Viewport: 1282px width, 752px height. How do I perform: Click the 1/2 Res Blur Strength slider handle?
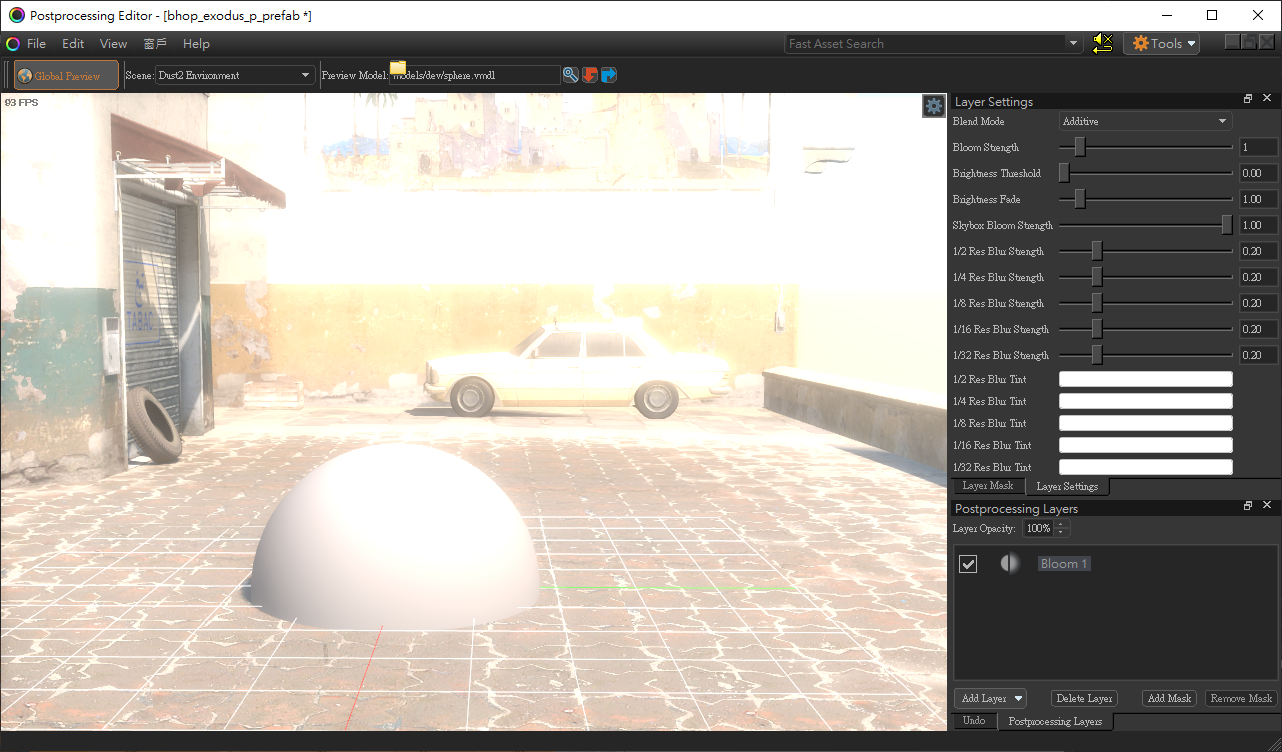pos(1097,251)
